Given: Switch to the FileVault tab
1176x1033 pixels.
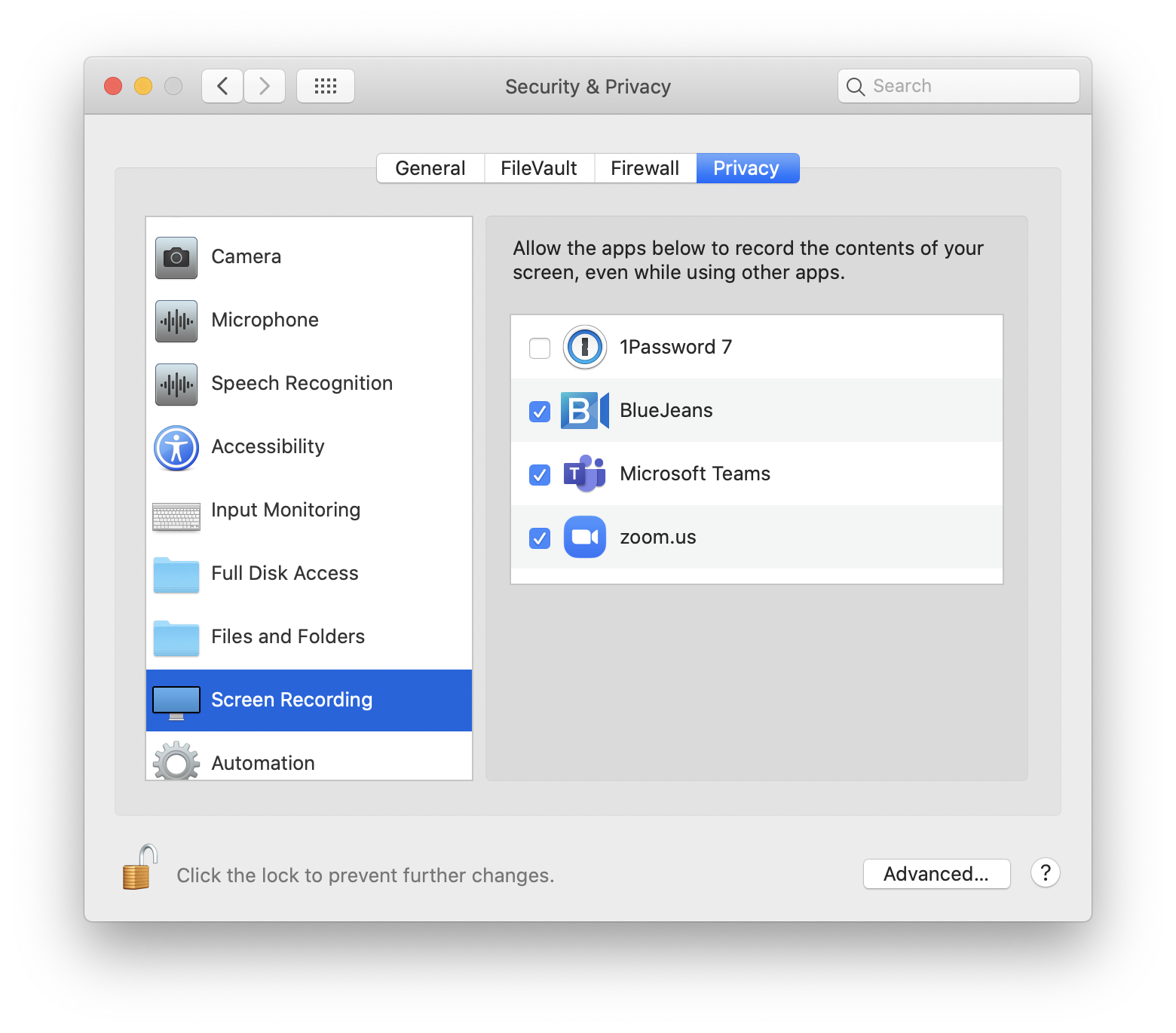Looking at the screenshot, I should tap(538, 168).
